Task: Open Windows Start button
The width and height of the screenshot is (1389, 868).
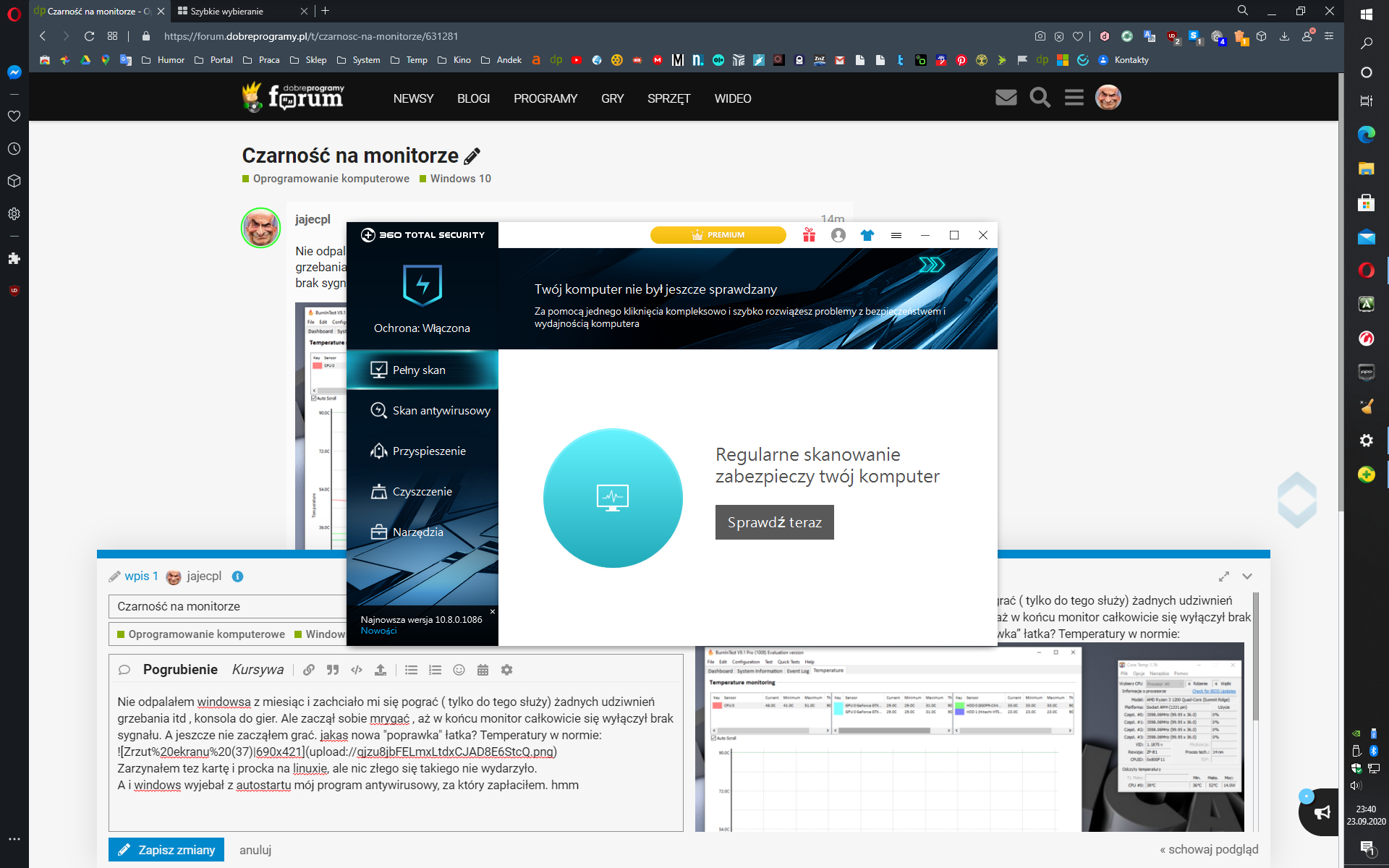Action: (x=1367, y=14)
